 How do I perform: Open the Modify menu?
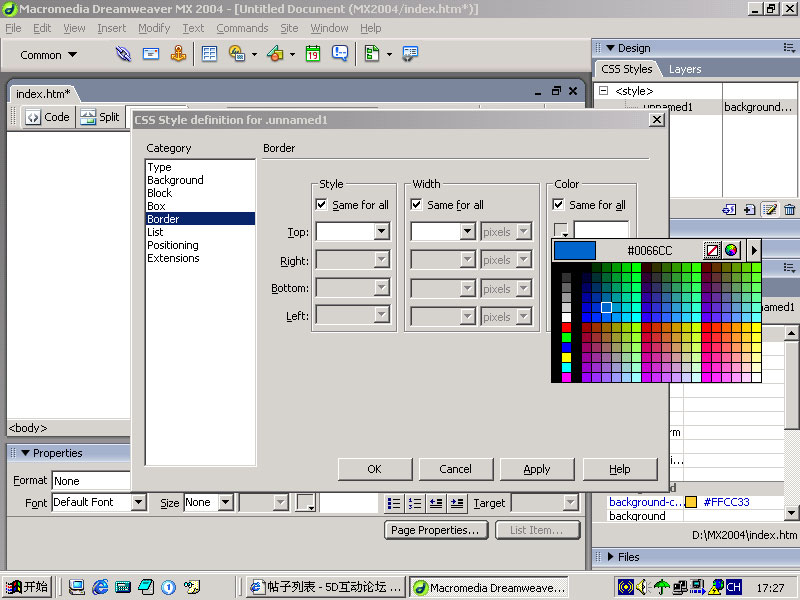click(x=154, y=28)
